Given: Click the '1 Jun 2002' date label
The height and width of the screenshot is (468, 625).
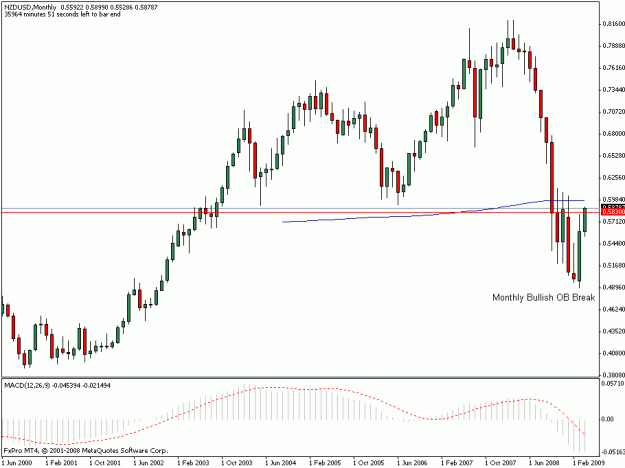Looking at the screenshot, I should (x=149, y=463).
